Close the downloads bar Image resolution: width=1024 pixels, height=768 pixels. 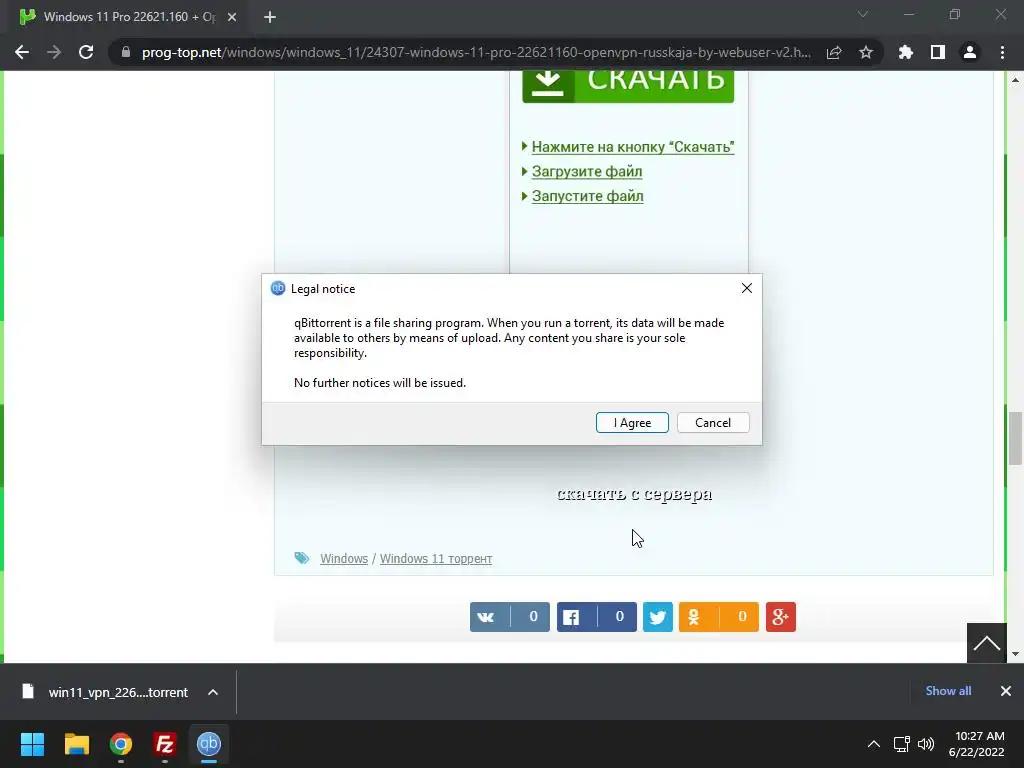[1005, 690]
